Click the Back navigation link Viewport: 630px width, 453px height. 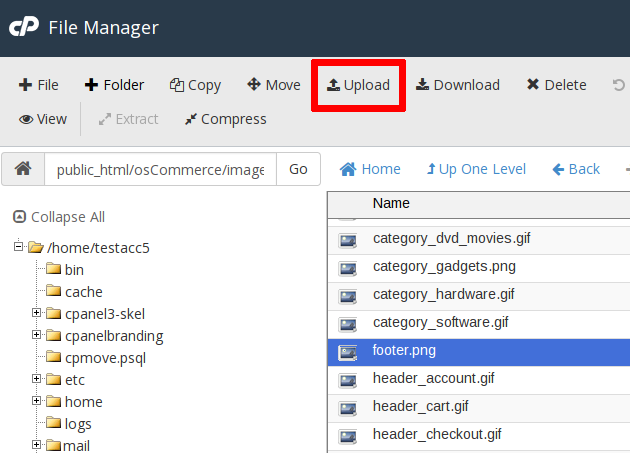[575, 169]
